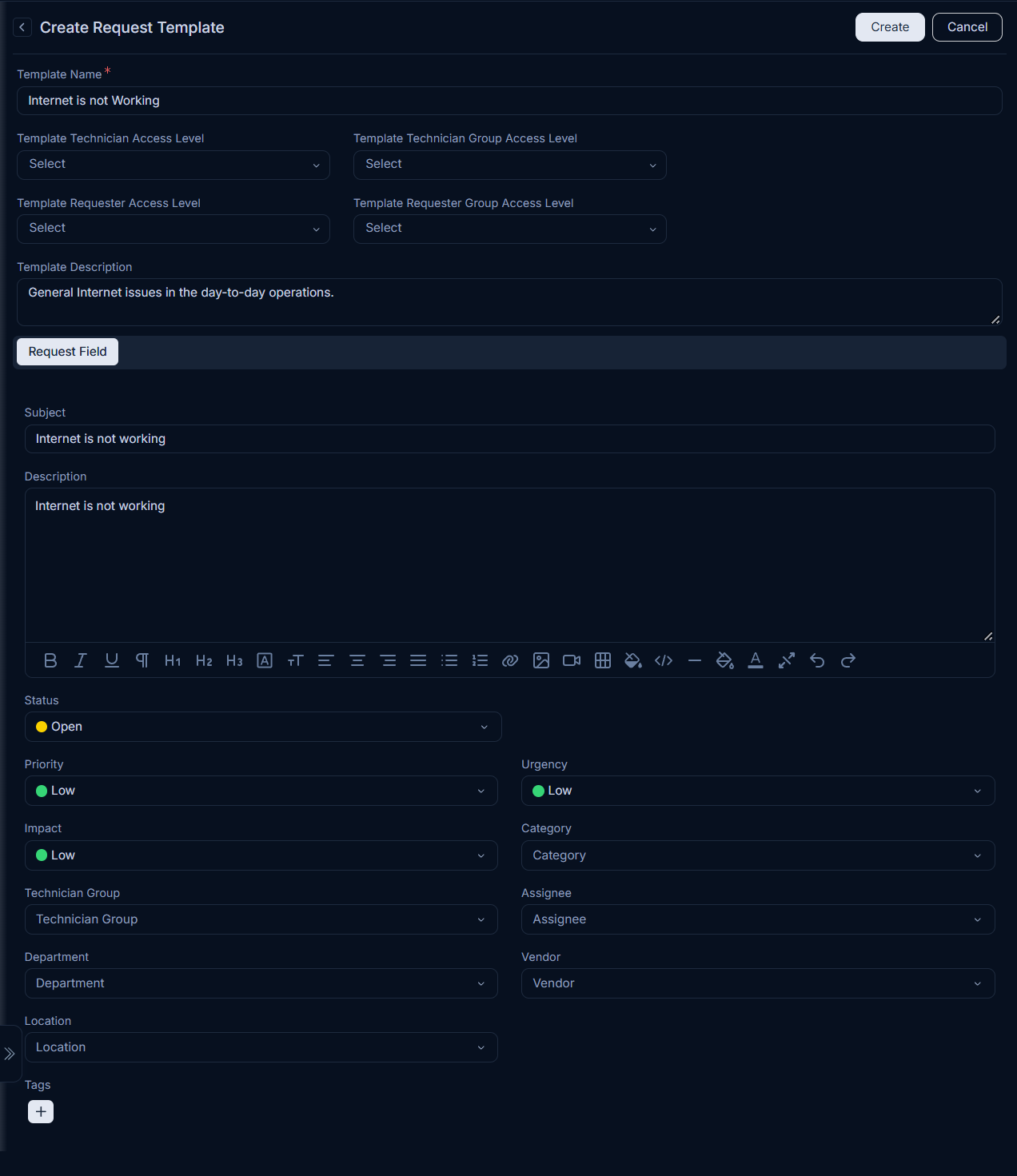Click the solid paint bucket fill icon

633,660
